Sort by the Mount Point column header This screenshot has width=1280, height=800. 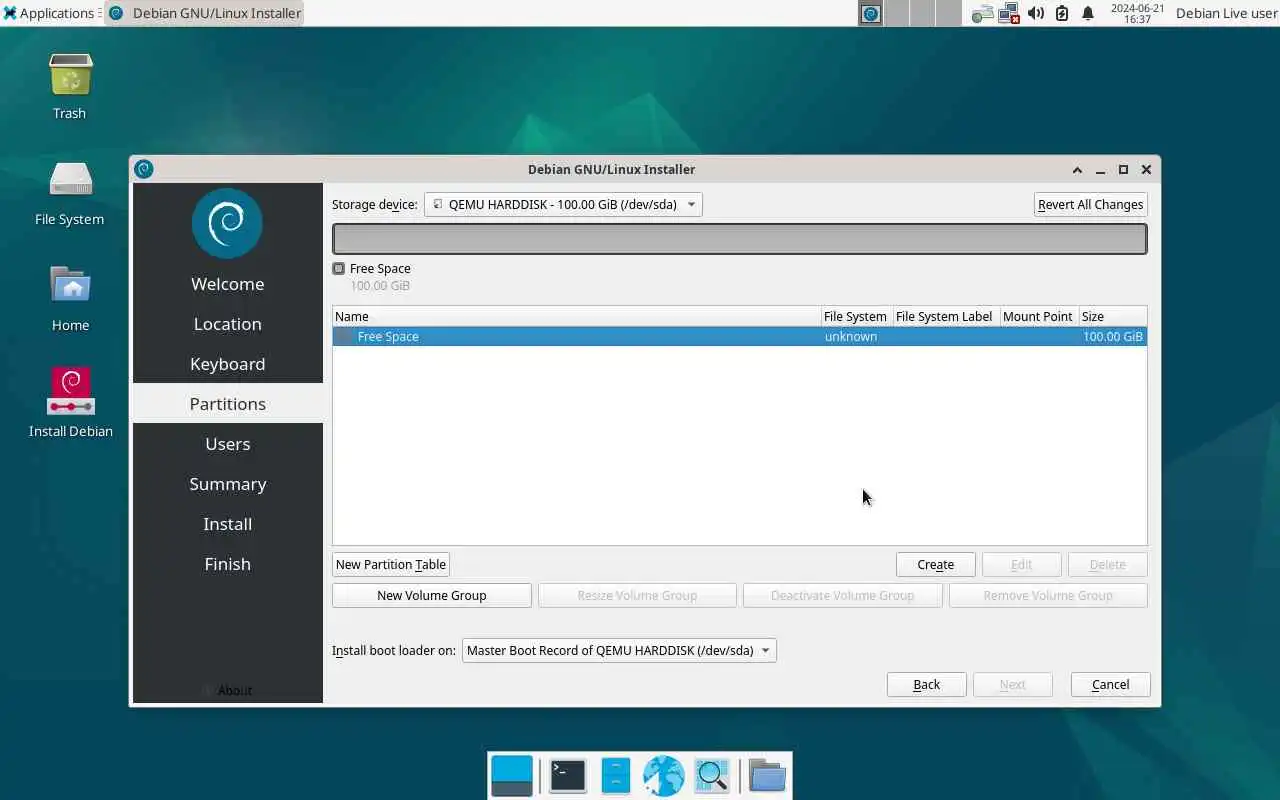click(1039, 316)
